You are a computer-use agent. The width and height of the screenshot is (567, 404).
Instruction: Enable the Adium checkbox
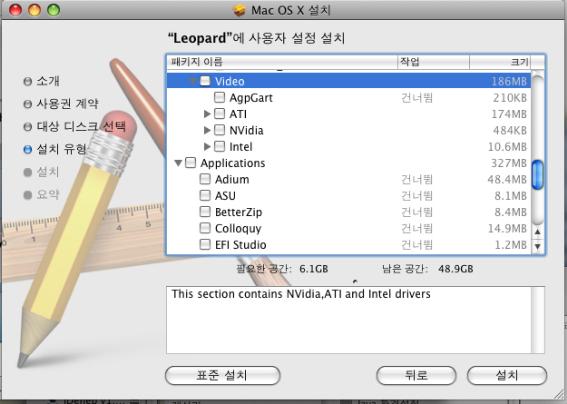205,179
